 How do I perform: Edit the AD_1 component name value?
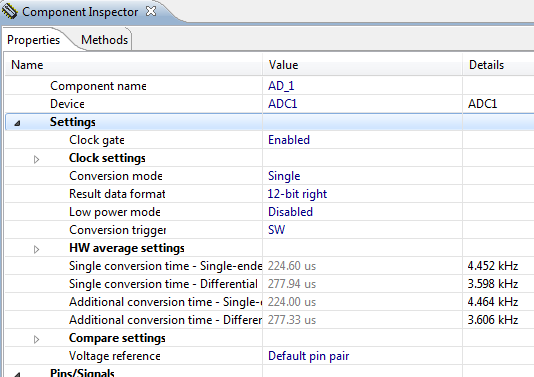(x=362, y=86)
